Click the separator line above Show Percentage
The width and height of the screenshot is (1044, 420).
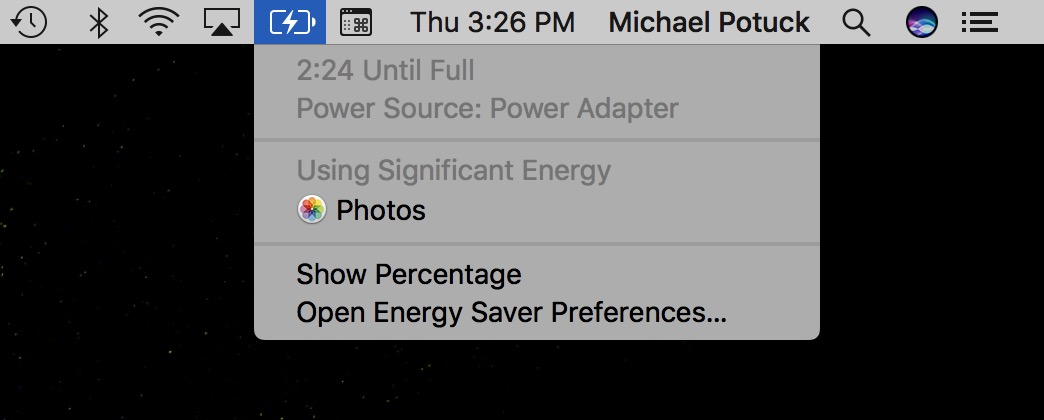(x=537, y=243)
